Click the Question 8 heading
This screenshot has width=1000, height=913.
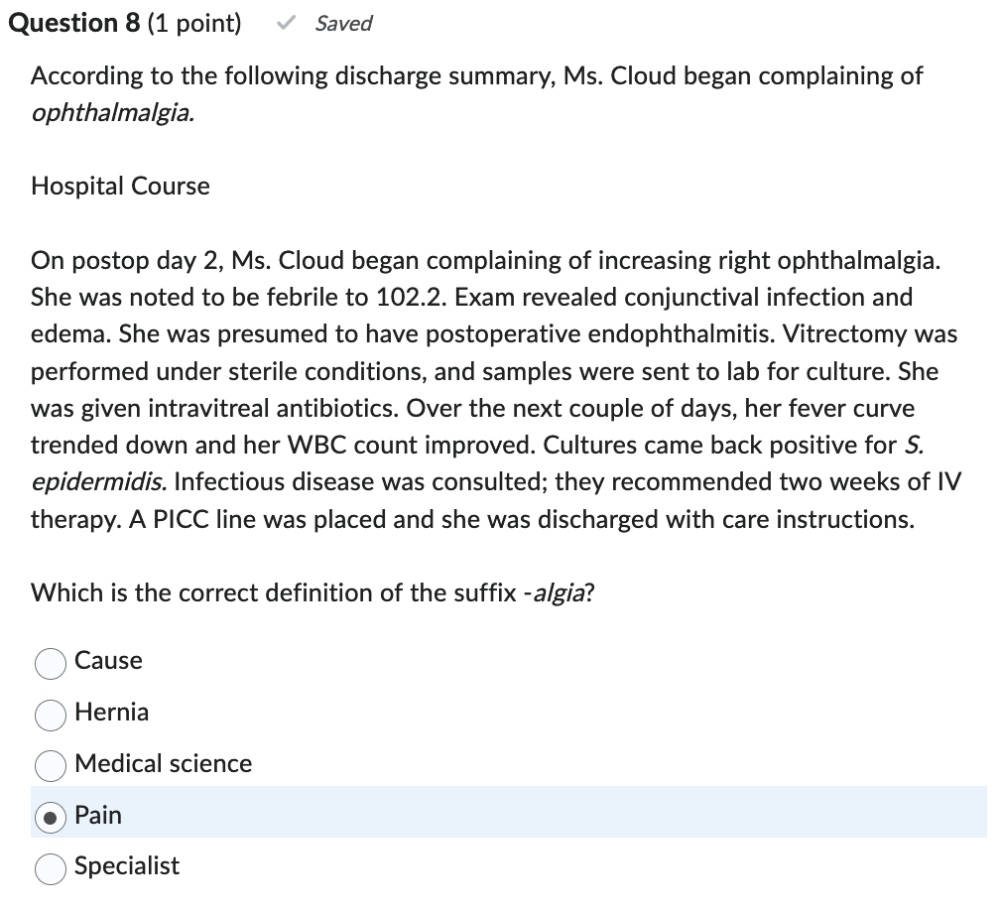73,24
